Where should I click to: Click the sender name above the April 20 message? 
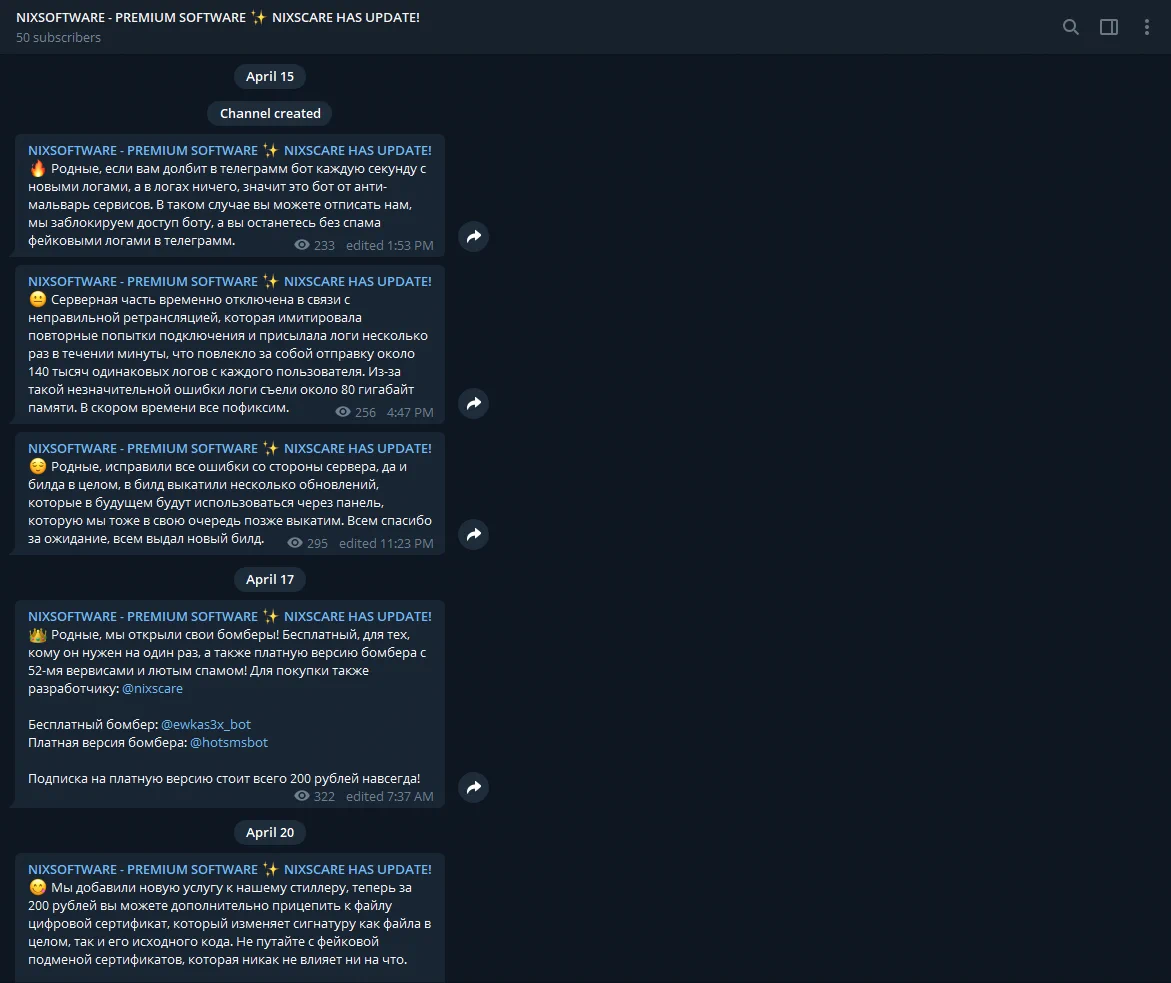(230, 869)
